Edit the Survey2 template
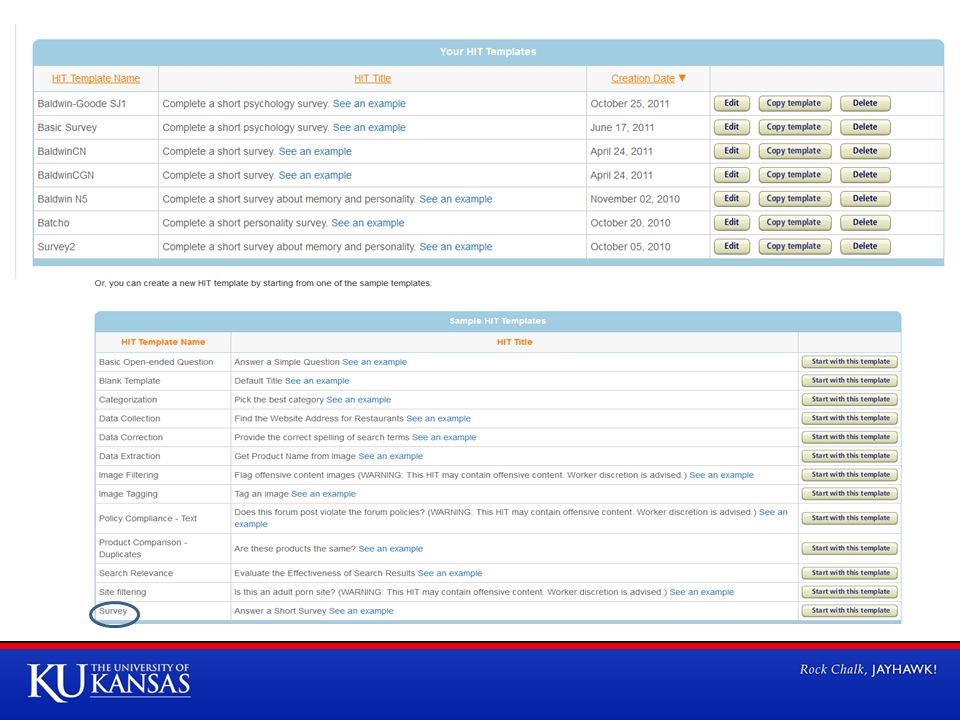The width and height of the screenshot is (960, 720). 732,247
